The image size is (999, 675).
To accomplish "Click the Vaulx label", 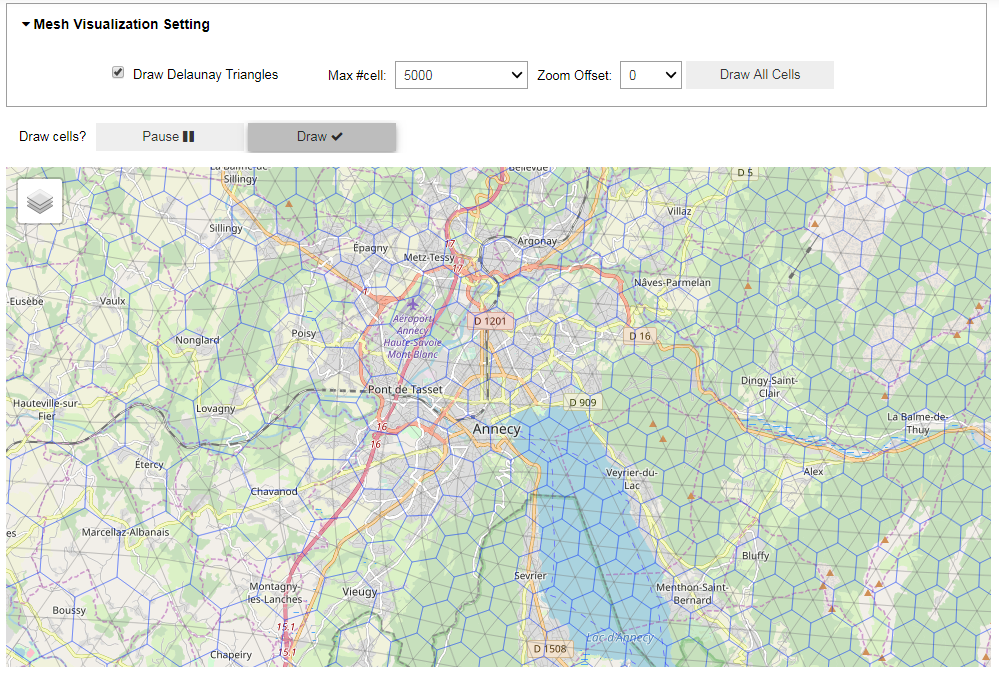I will click(112, 301).
